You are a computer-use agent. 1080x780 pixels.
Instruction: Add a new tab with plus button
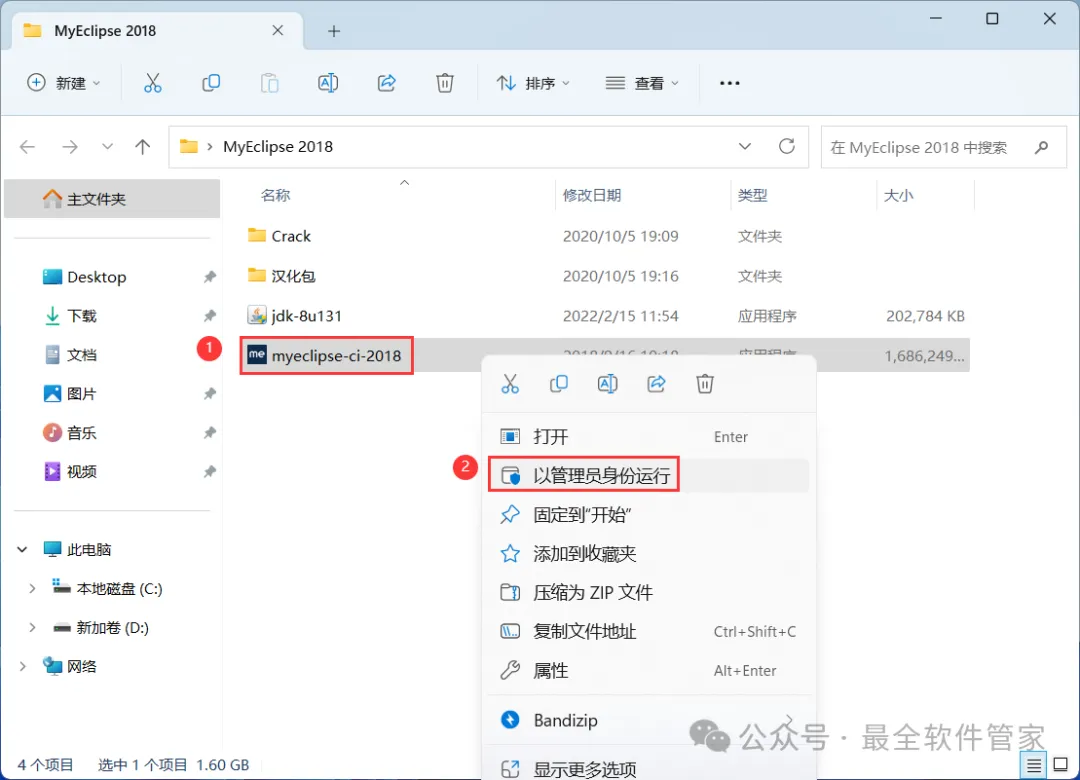point(334,31)
